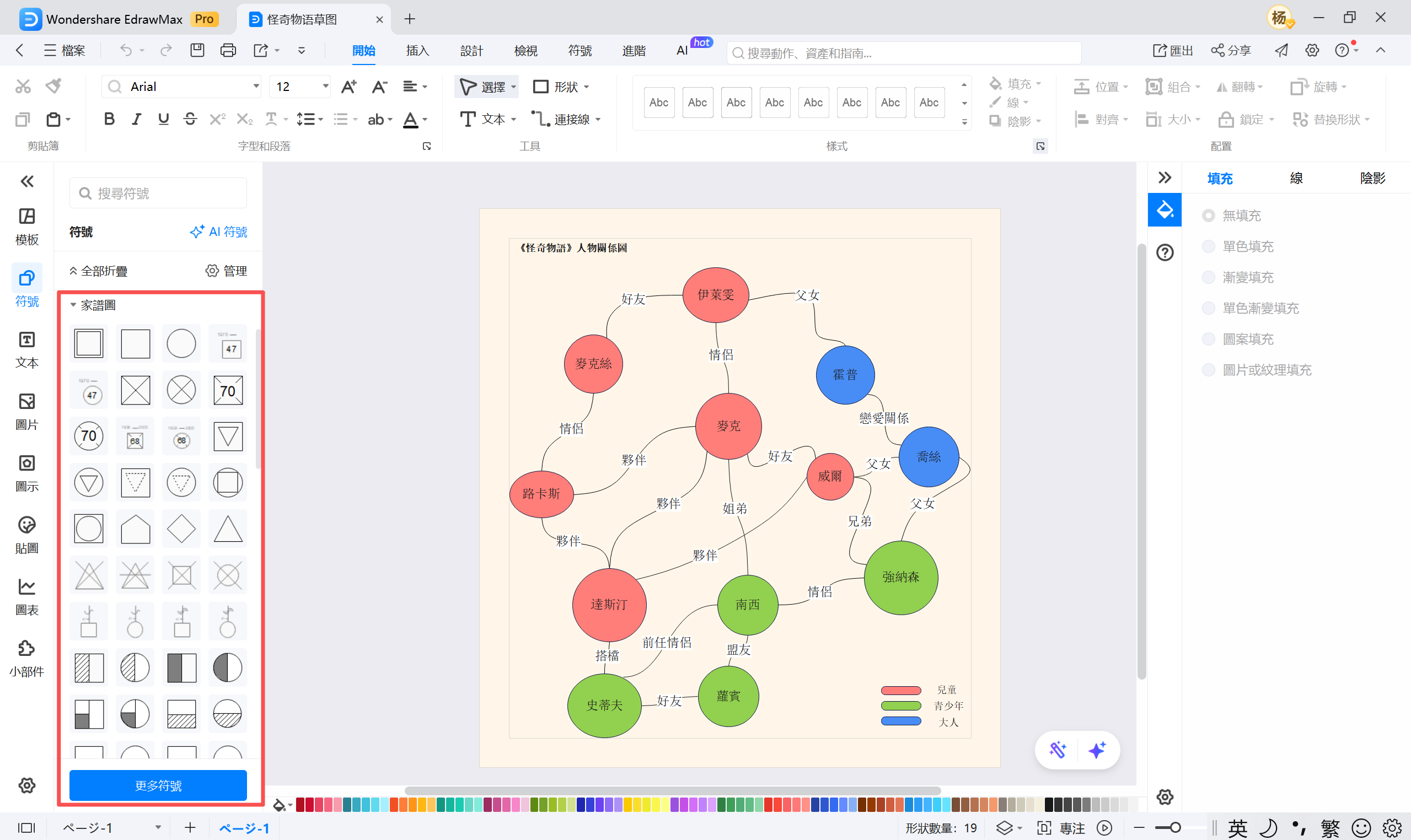This screenshot has width=1411, height=840.
Task: Pick the first red swatch in color bar
Action: point(301,804)
